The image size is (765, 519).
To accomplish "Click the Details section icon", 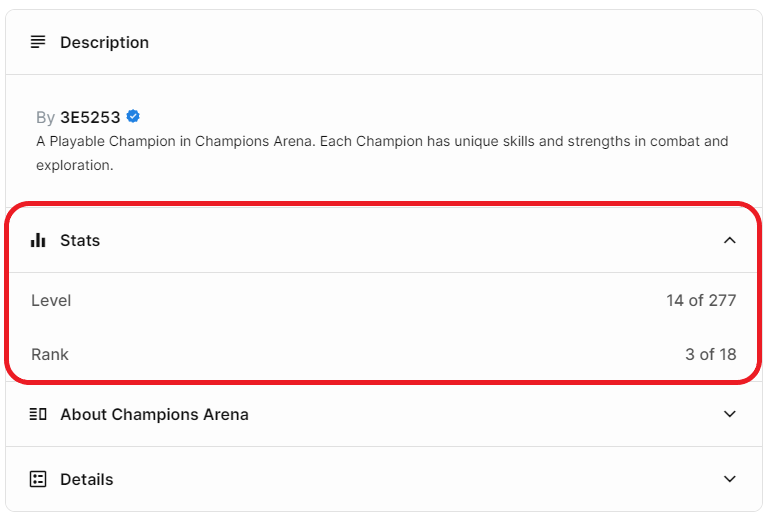I will [38, 479].
